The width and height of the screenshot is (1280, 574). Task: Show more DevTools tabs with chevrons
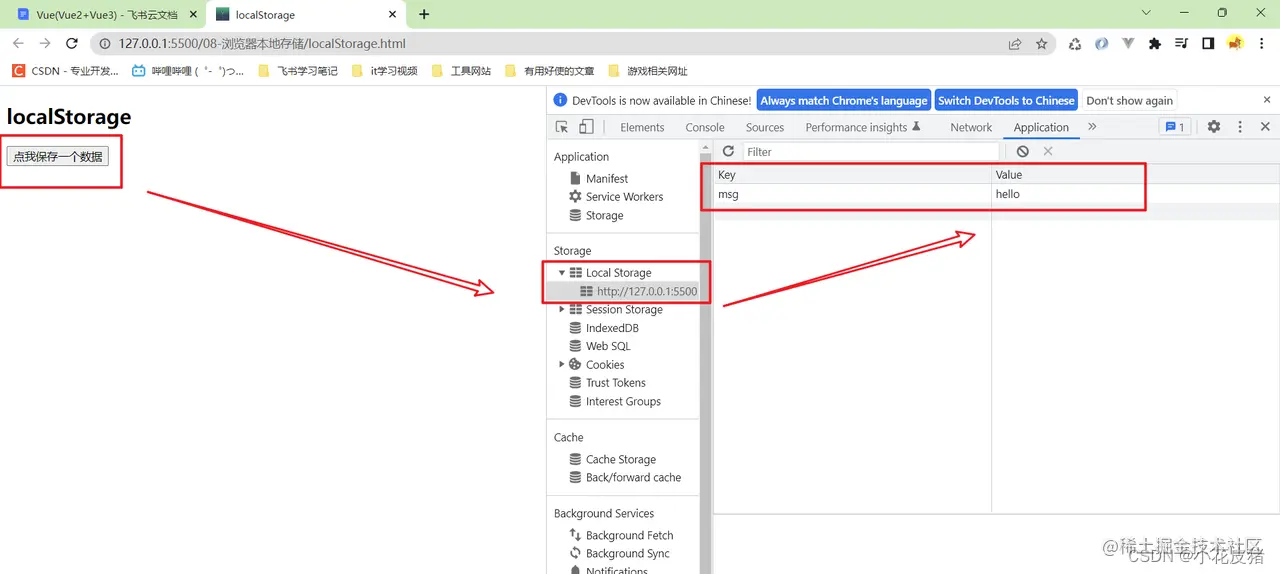pos(1092,127)
